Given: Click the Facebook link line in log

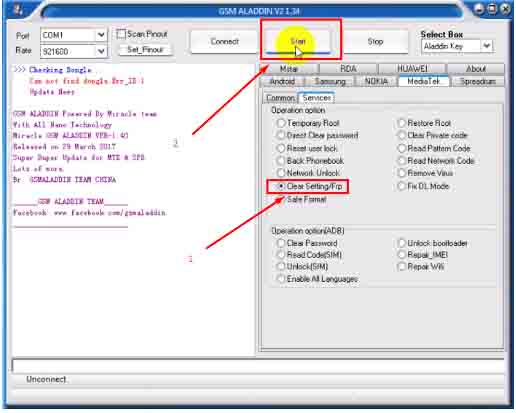Looking at the screenshot, I should pyautogui.click(x=89, y=213).
